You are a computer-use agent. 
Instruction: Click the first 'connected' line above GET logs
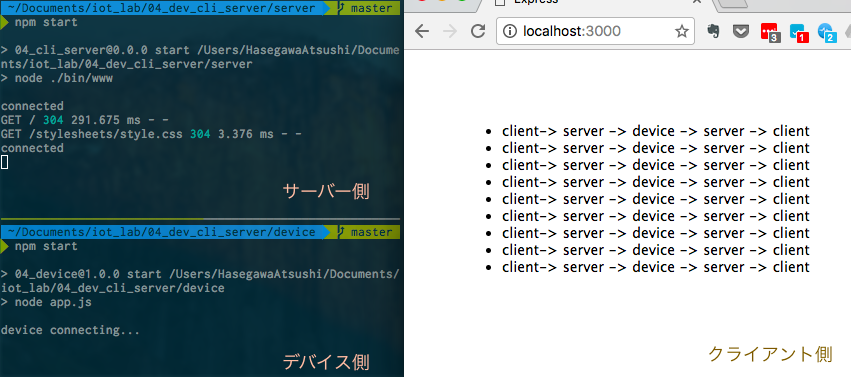tap(32, 106)
